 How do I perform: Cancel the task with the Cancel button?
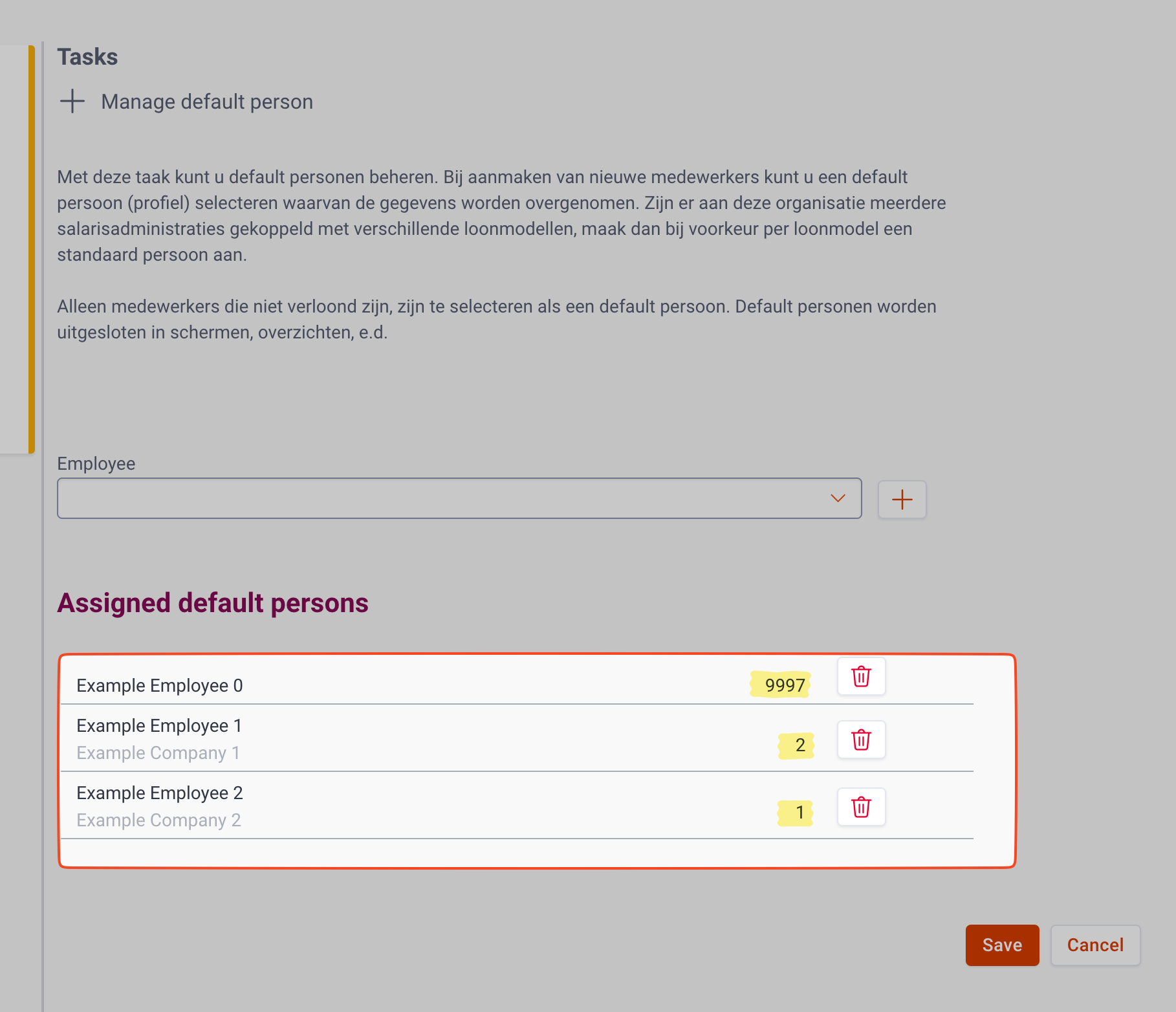1095,945
